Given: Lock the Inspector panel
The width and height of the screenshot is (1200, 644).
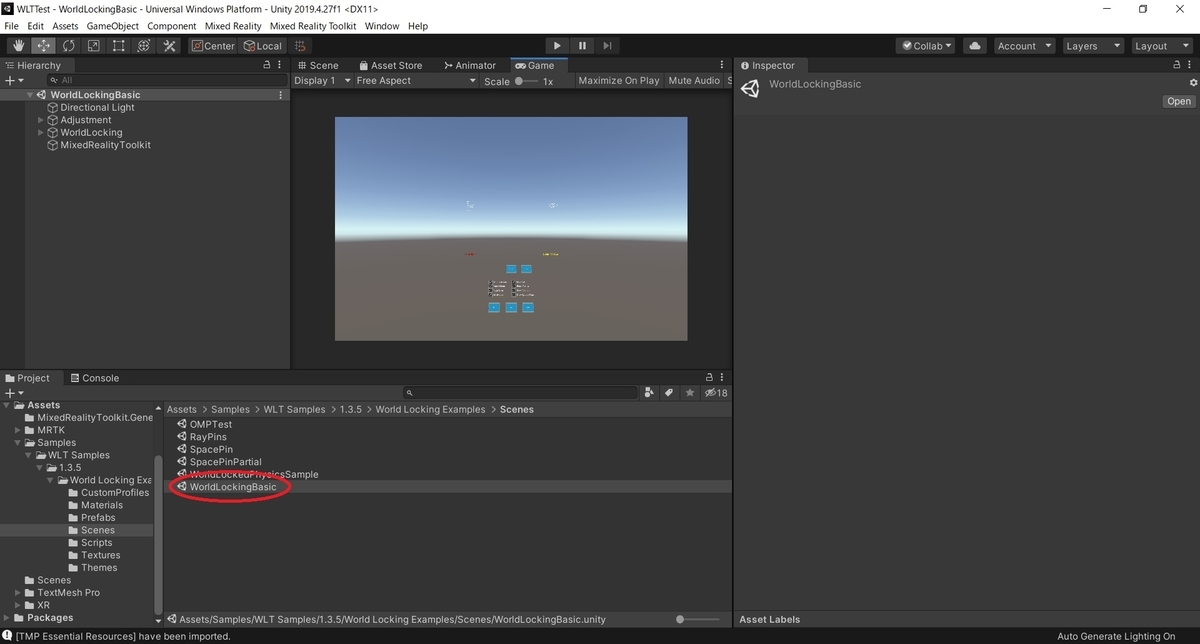Looking at the screenshot, I should [1176, 65].
